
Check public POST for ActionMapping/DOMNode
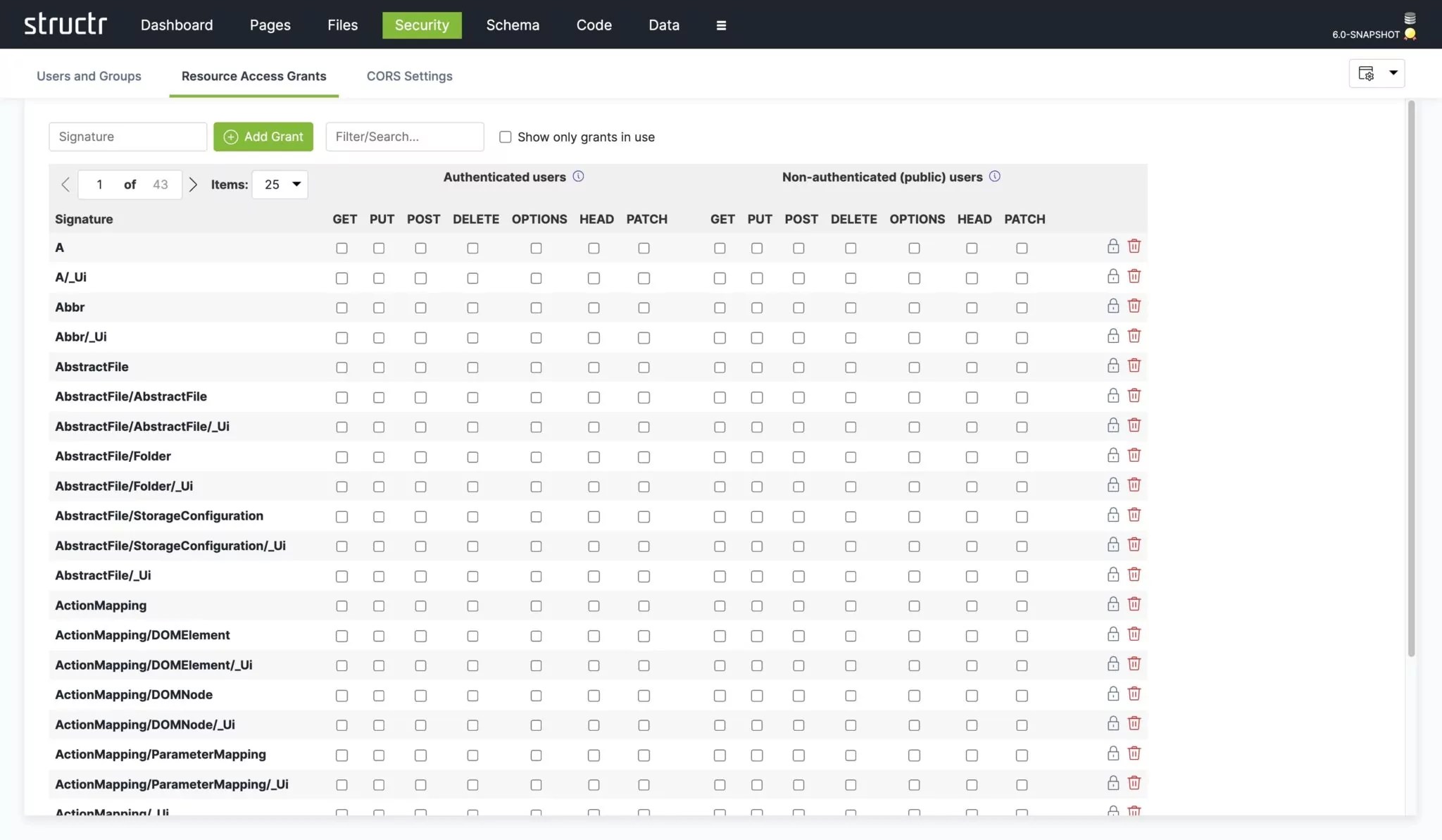[798, 696]
